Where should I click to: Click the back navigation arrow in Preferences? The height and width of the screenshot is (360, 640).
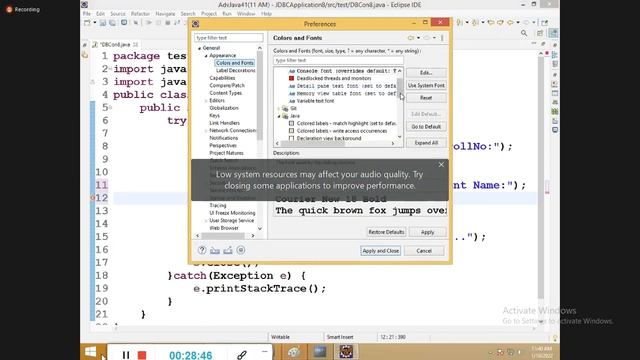(x=411, y=38)
